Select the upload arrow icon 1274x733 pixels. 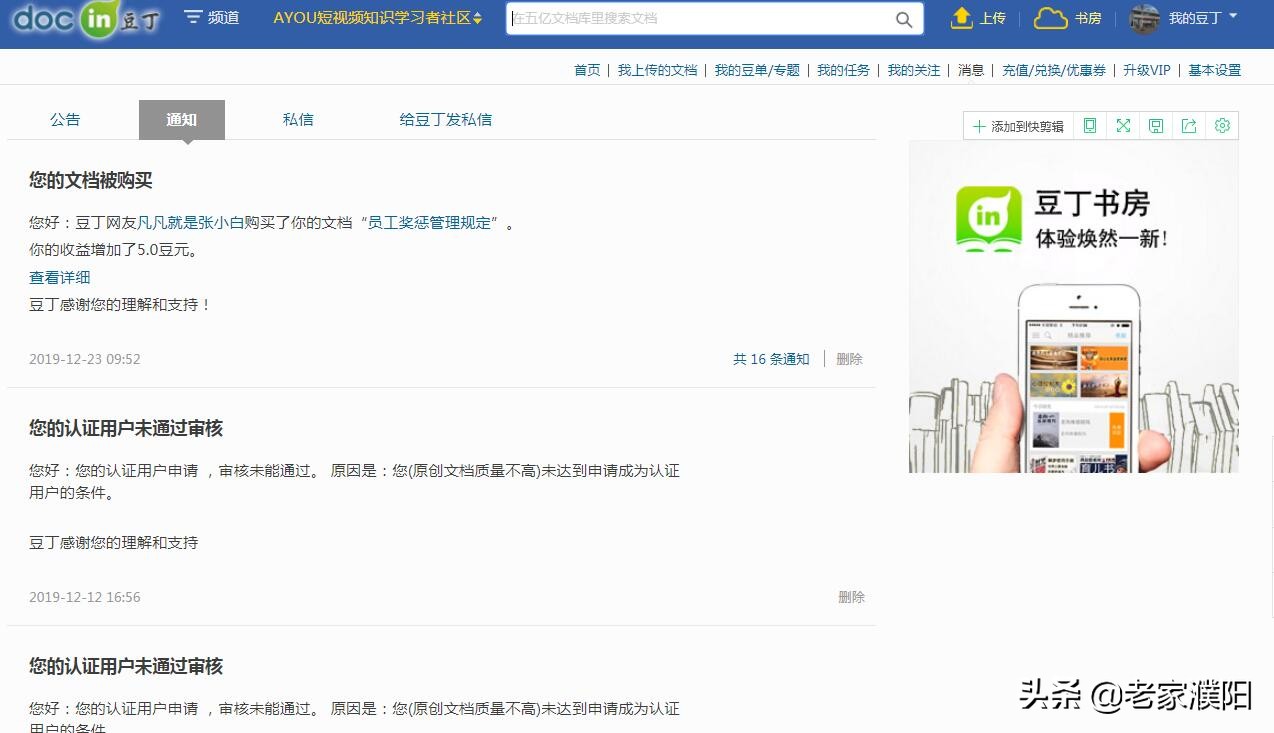962,18
